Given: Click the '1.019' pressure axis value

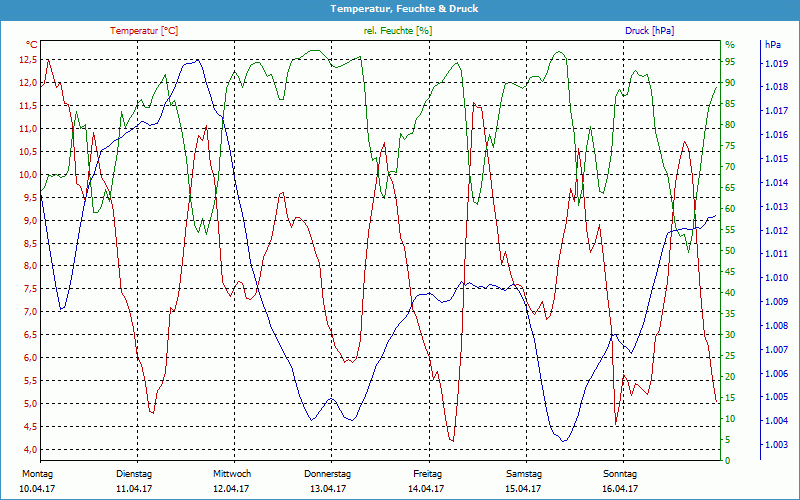Looking at the screenshot, I should click(x=776, y=64).
